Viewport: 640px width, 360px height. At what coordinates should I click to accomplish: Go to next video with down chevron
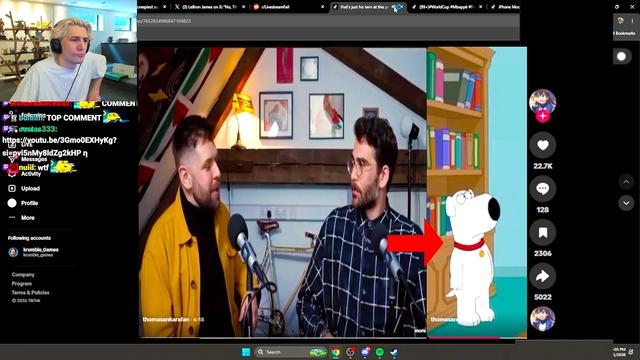[626, 203]
